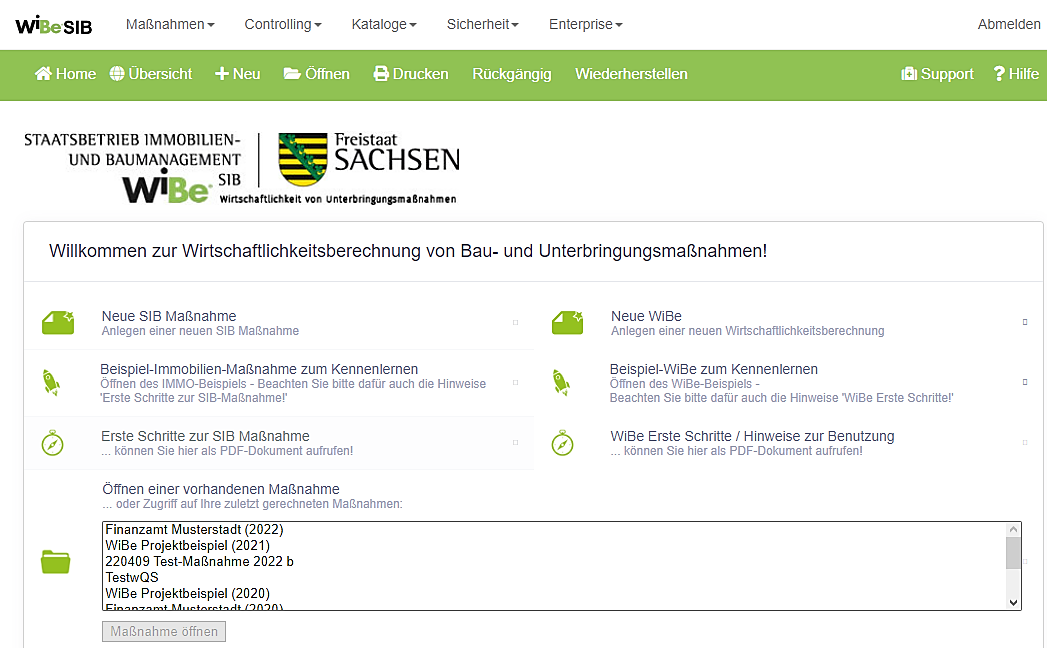Click rocket icon for Beispiel-WiBe
The height and width of the screenshot is (648, 1047).
coord(562,382)
